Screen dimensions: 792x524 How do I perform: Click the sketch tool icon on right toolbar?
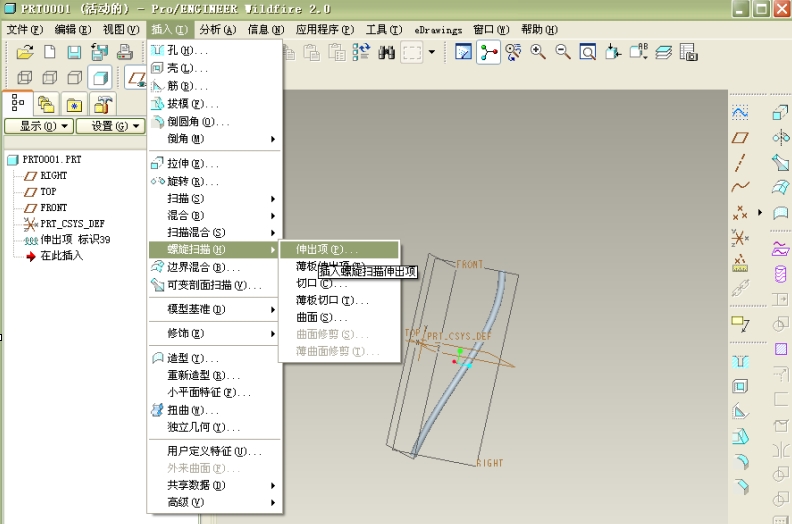740,112
